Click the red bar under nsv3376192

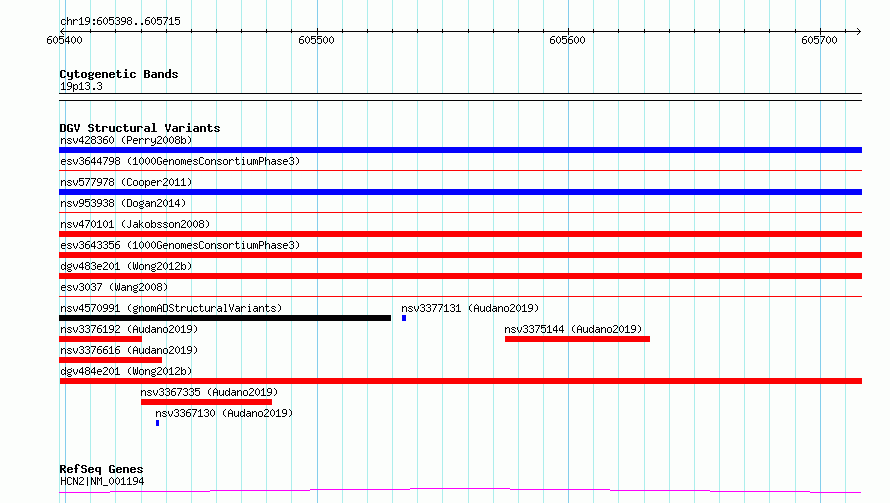click(x=100, y=339)
